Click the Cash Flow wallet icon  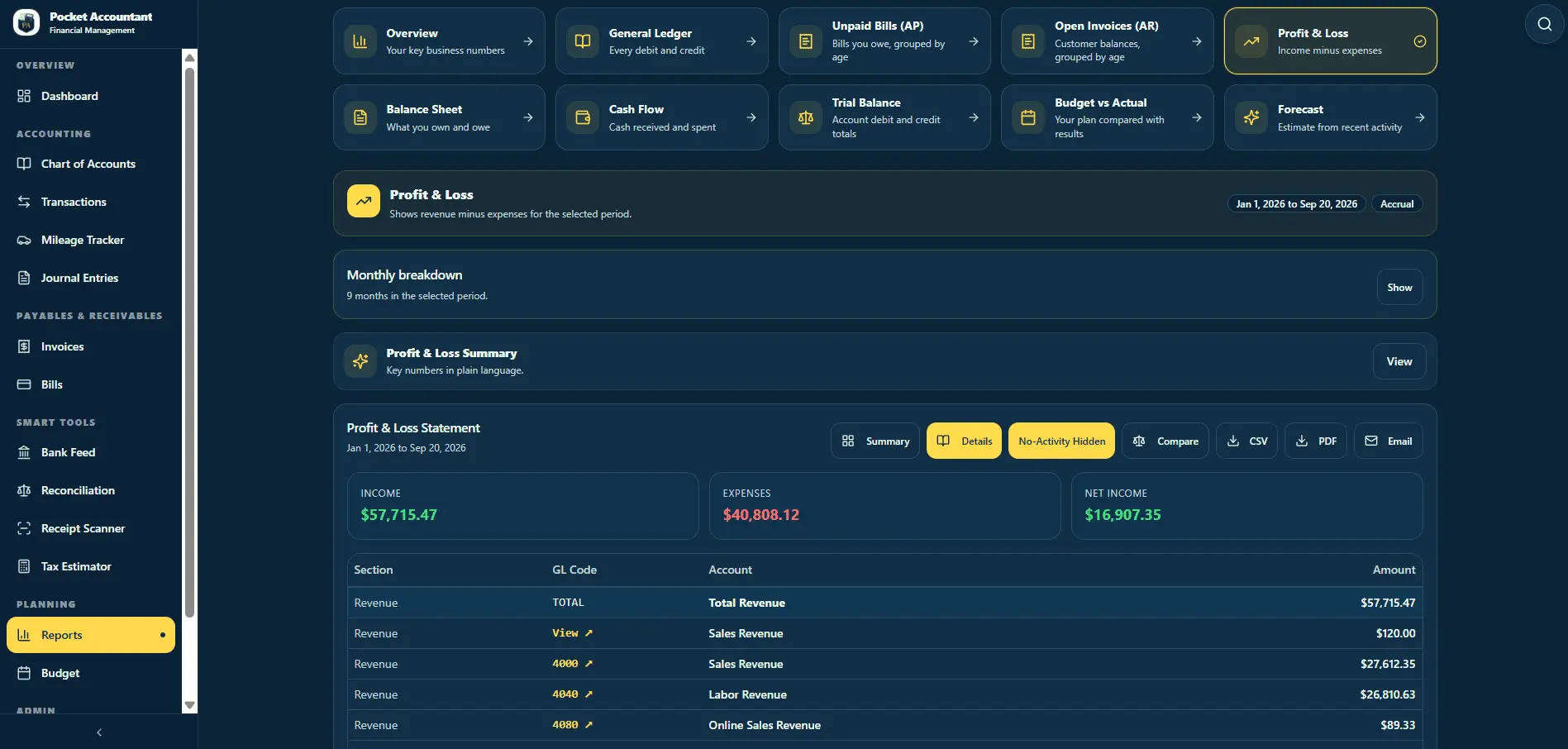[583, 117]
